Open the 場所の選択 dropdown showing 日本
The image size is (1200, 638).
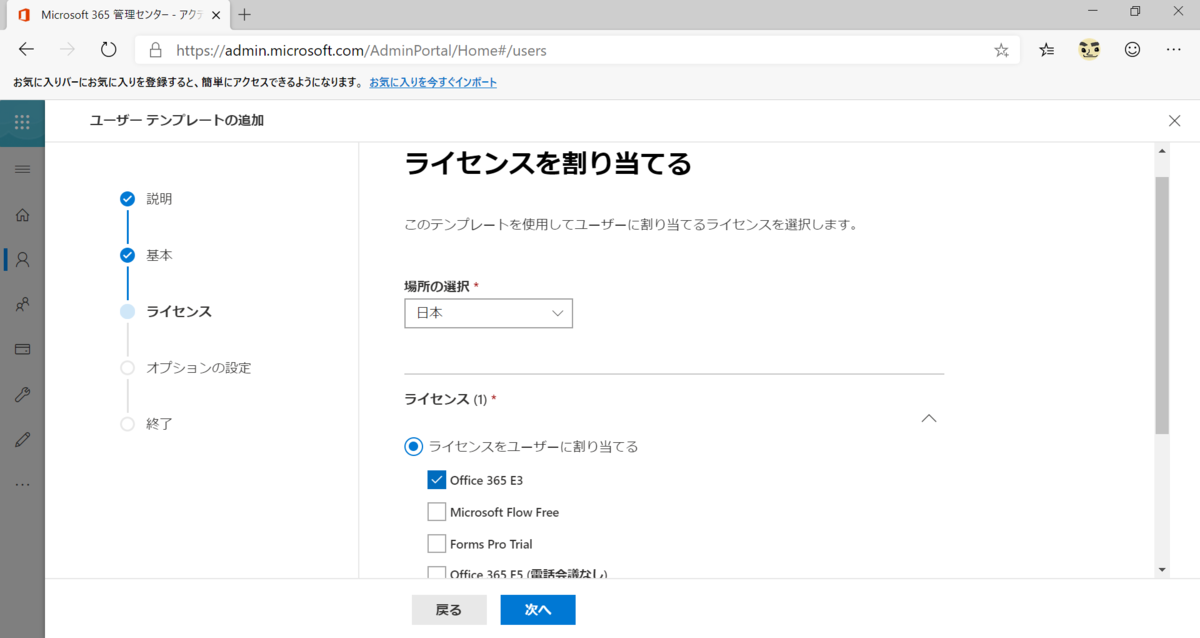(x=488, y=313)
